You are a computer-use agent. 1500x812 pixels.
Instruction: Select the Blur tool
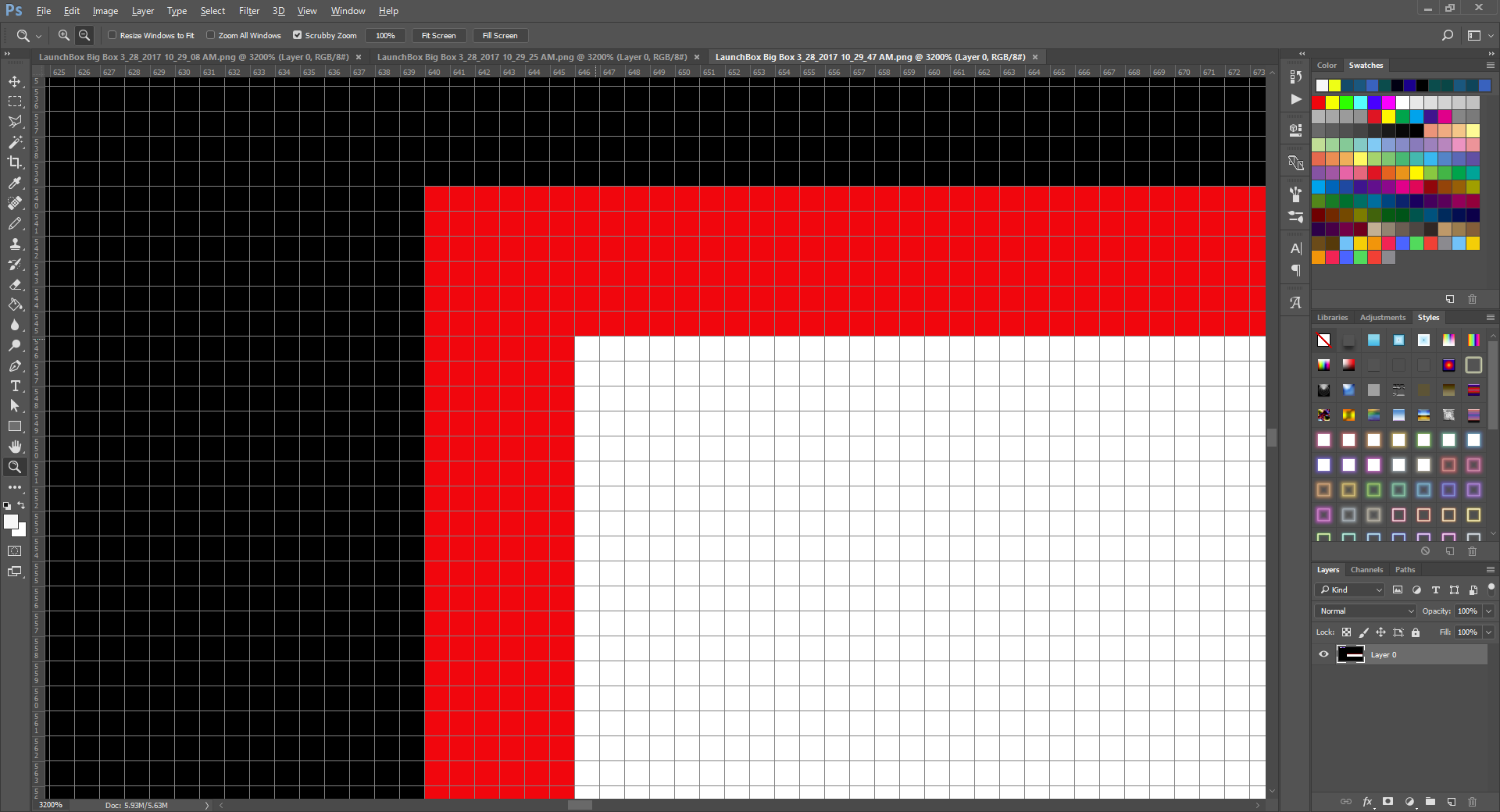[x=15, y=325]
